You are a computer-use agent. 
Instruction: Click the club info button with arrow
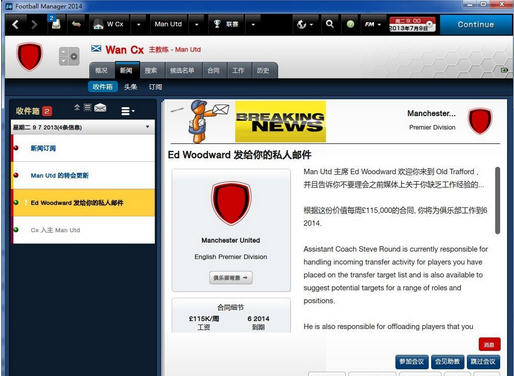pyautogui.click(x=231, y=278)
